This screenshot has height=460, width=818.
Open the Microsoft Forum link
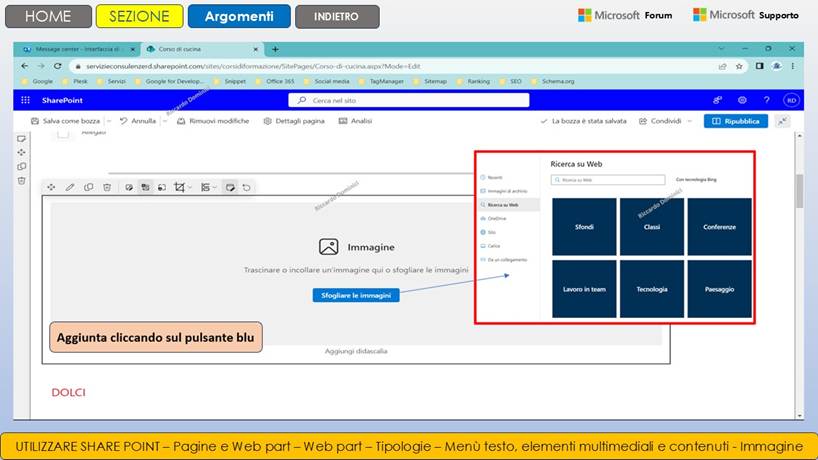(625, 15)
